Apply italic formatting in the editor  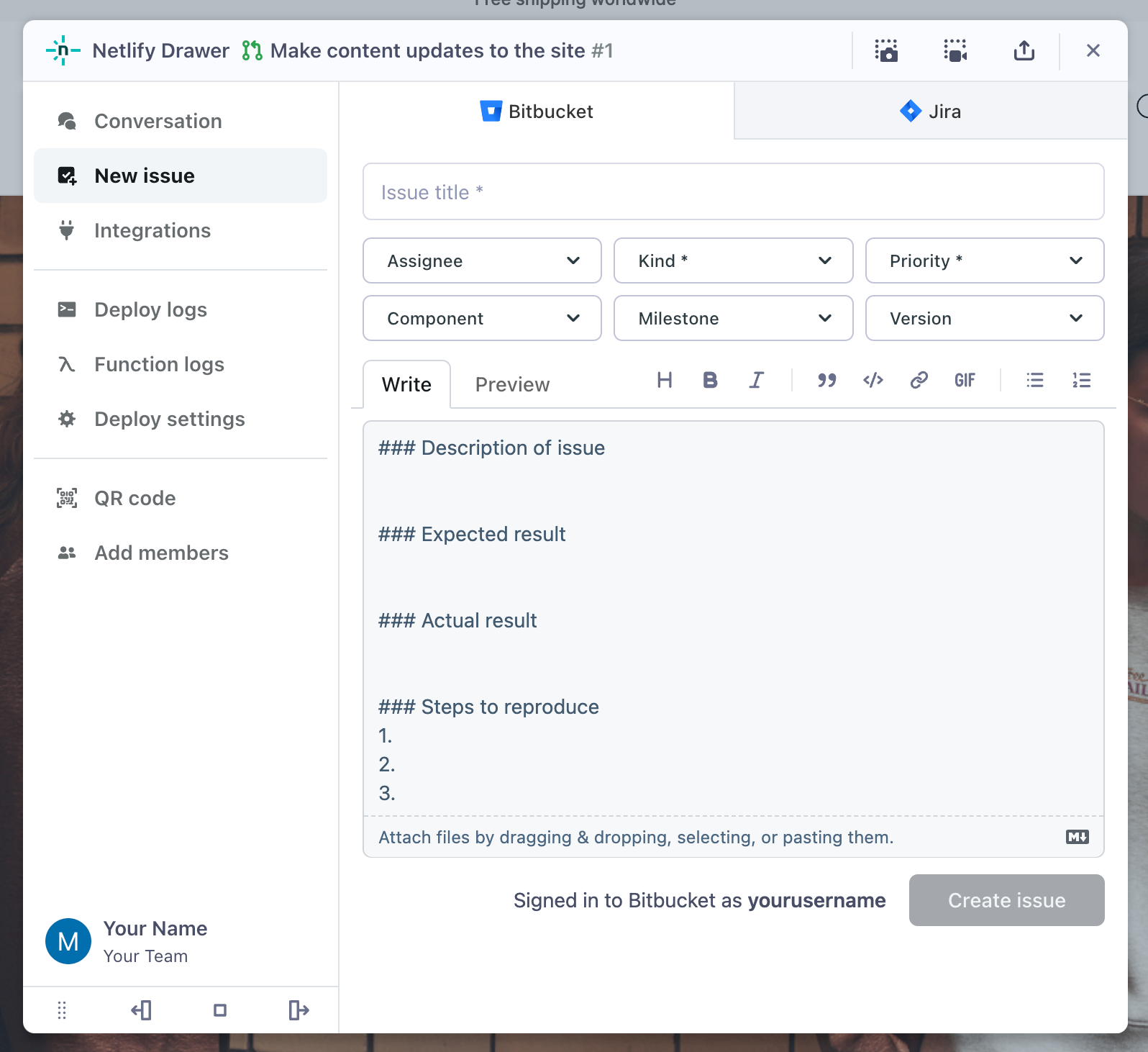[756, 380]
